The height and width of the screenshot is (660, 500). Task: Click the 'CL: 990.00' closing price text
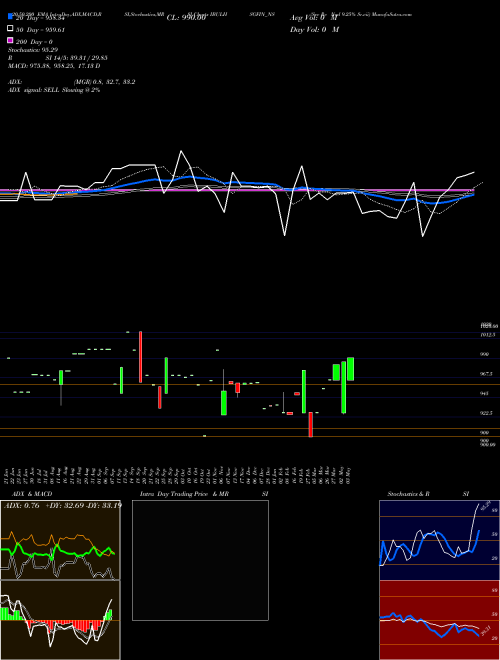[186, 18]
